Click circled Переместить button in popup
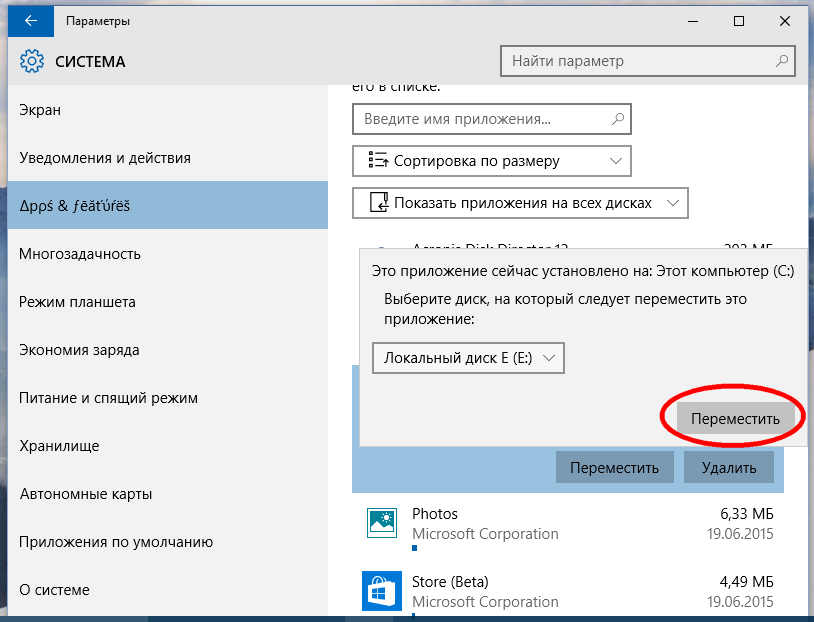The image size is (814, 622). [x=735, y=419]
